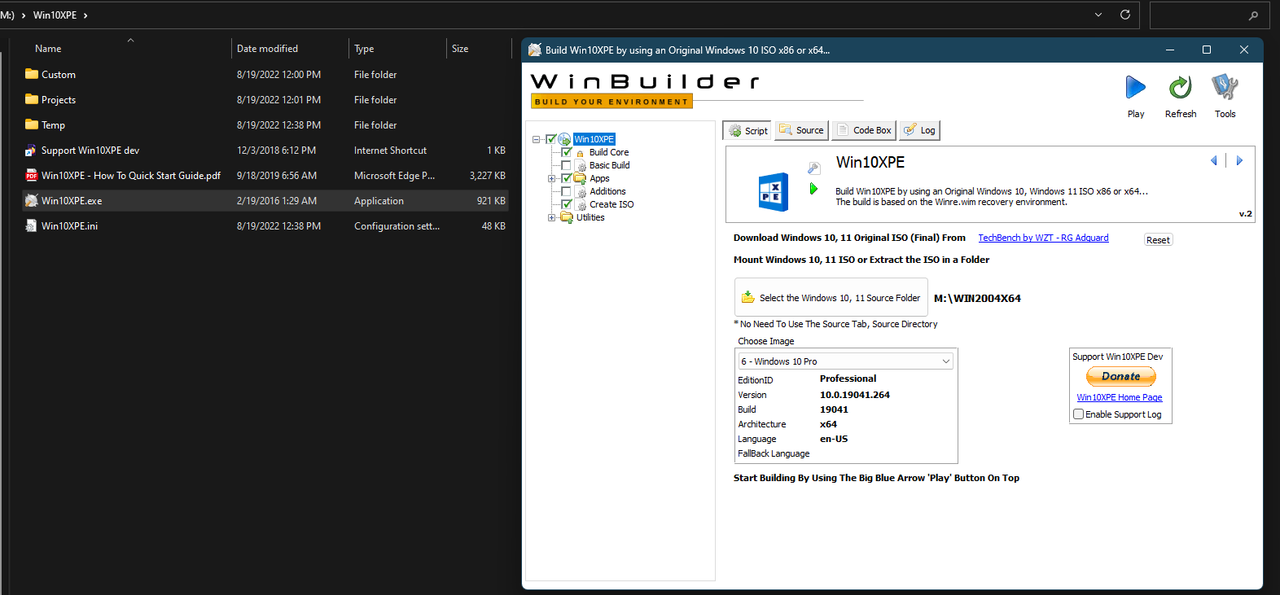Click the script icon beside Create ISO
This screenshot has height=595, width=1280.
[580, 204]
